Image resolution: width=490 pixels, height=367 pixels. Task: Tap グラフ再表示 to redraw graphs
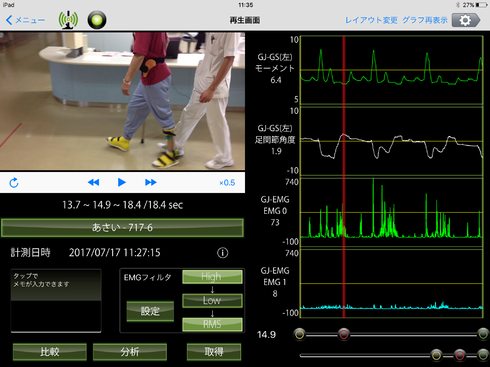tap(425, 20)
